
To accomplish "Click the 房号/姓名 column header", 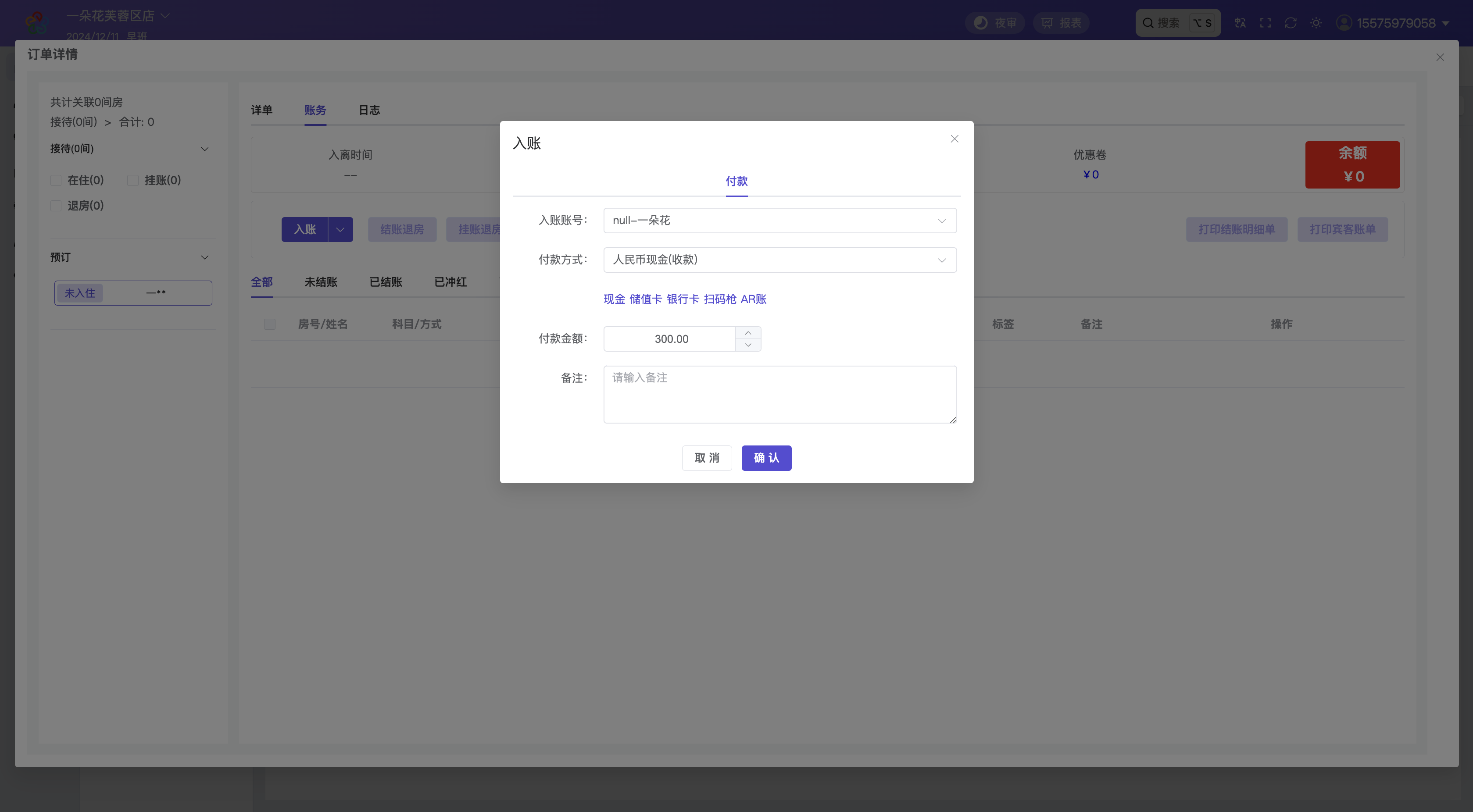I will (x=322, y=324).
